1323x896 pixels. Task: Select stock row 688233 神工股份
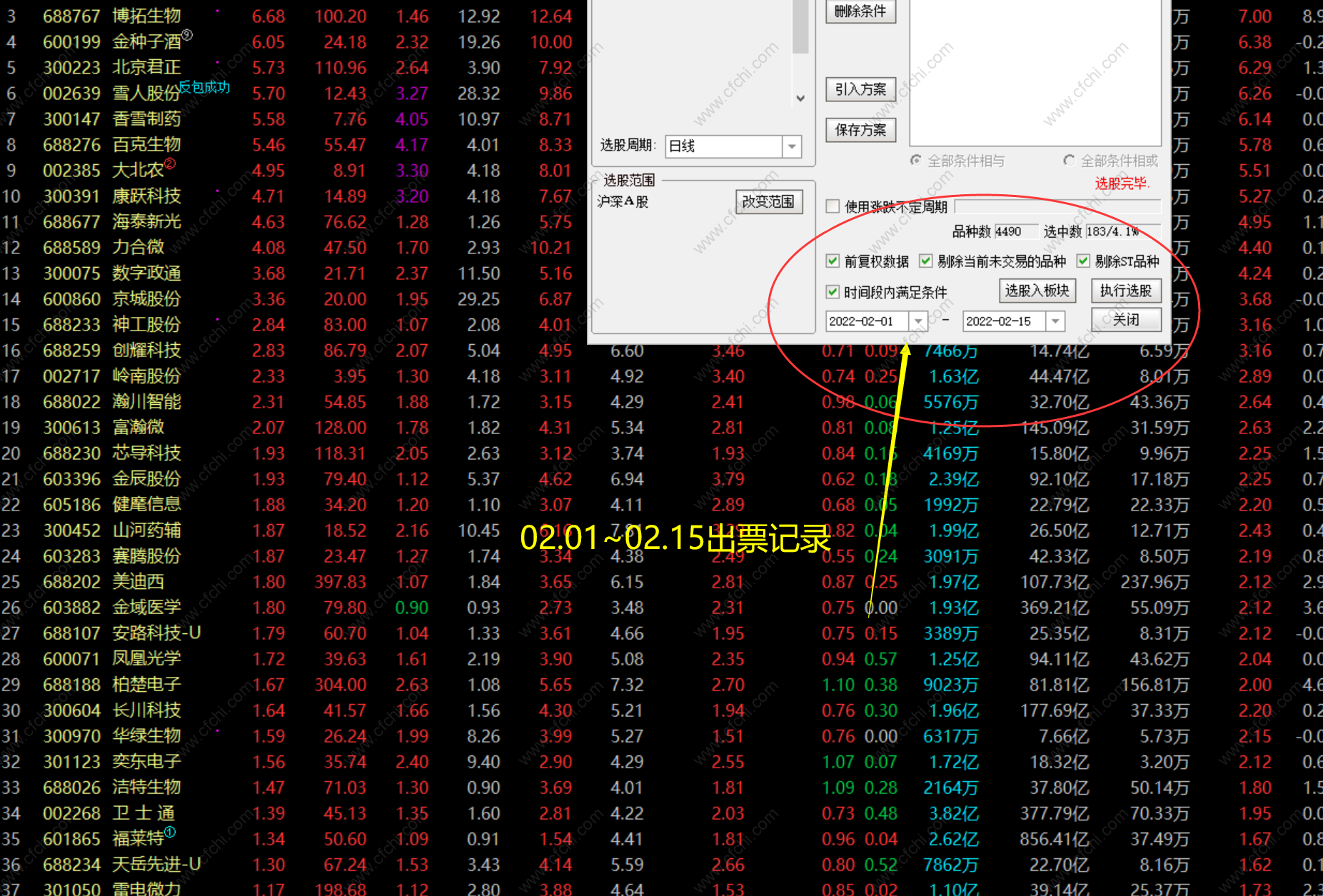pyautogui.click(x=111, y=324)
